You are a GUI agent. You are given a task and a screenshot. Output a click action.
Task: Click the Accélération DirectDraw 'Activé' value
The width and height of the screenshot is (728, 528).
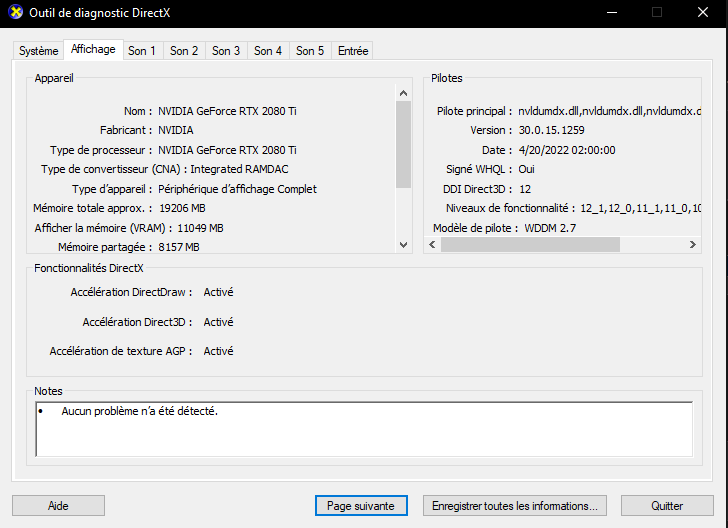pyautogui.click(x=218, y=292)
